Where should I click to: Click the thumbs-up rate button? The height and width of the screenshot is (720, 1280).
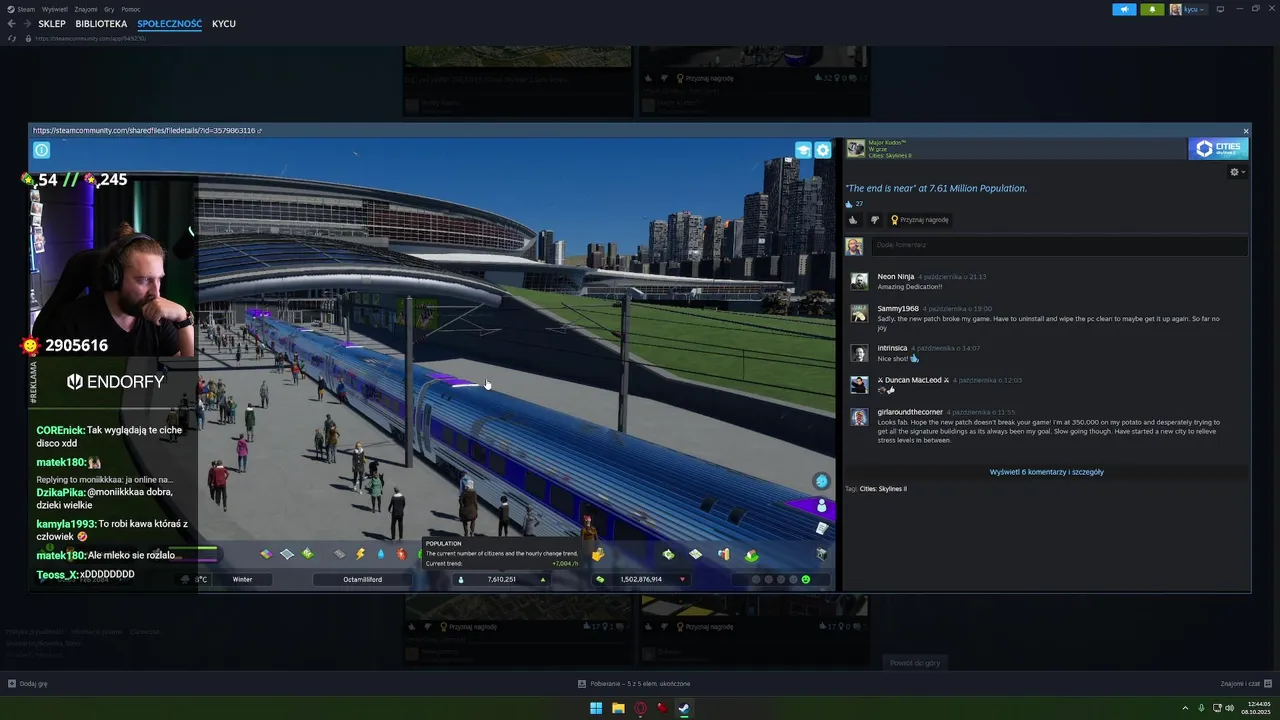click(x=853, y=220)
